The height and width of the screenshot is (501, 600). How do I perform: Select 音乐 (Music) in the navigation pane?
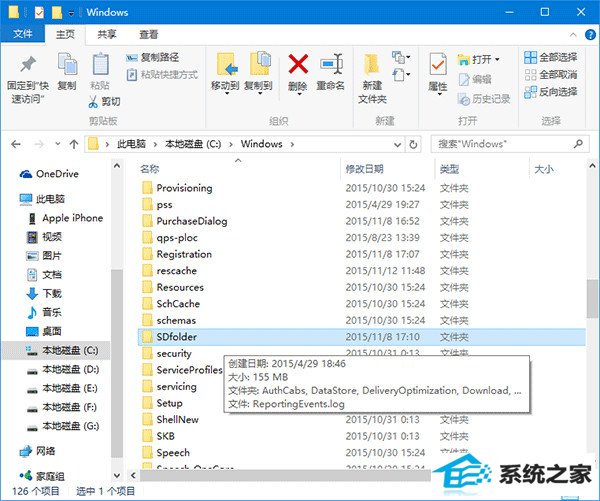tap(44, 312)
